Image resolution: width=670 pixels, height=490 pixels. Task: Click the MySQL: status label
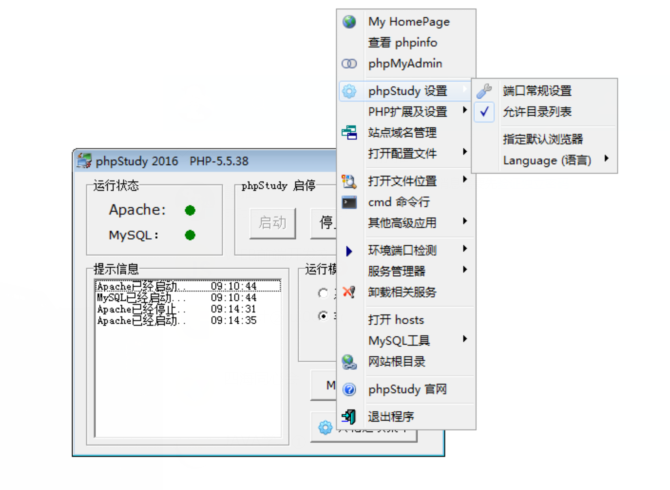click(x=134, y=235)
